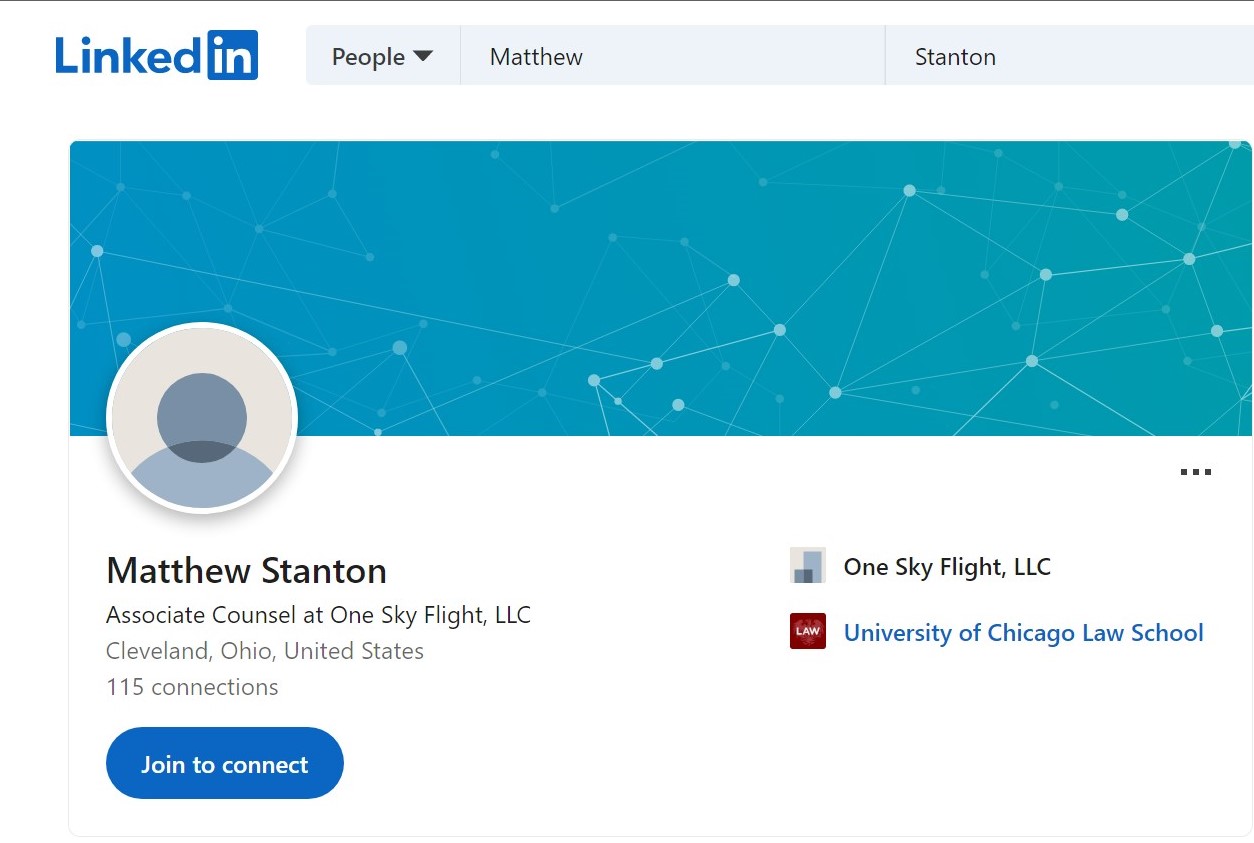
Task: Click the LinkedIn logo
Action: (x=157, y=55)
